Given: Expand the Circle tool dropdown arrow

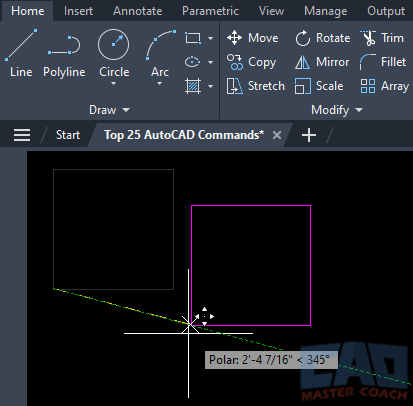Looking at the screenshot, I should click(x=113, y=83).
